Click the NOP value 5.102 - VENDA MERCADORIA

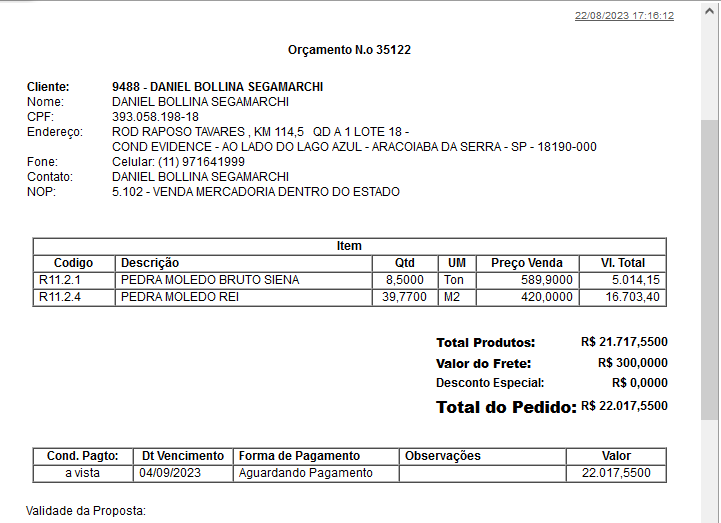(x=255, y=192)
